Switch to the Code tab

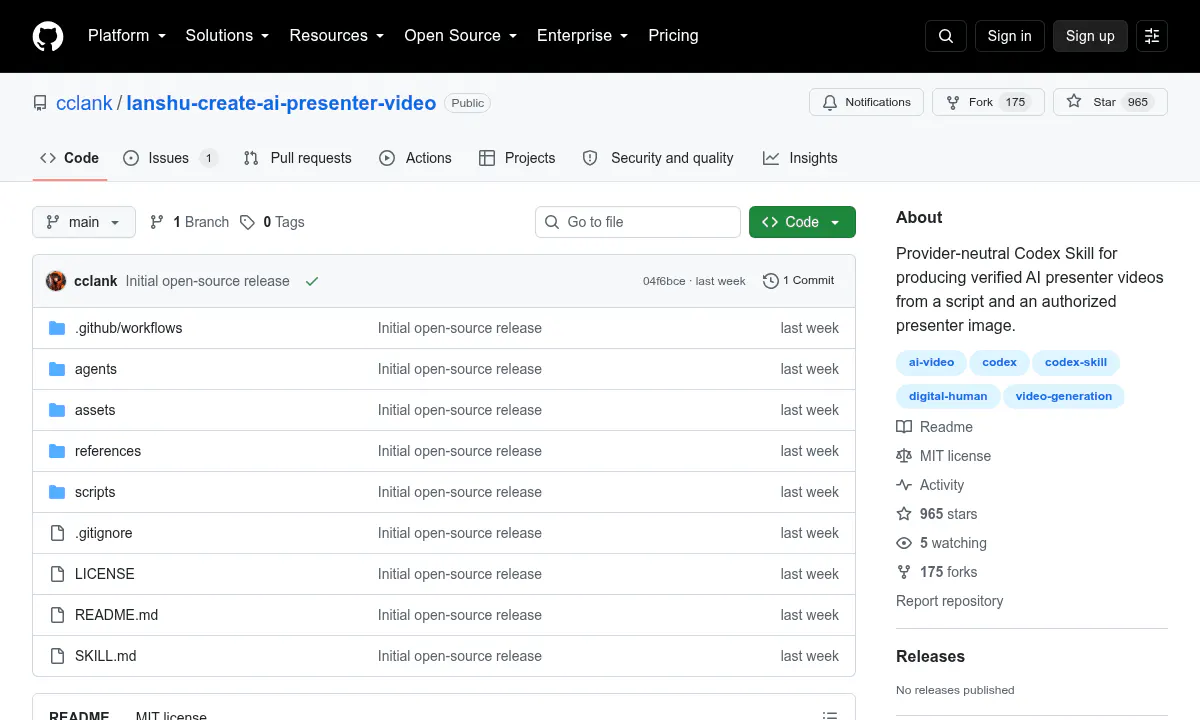[70, 158]
